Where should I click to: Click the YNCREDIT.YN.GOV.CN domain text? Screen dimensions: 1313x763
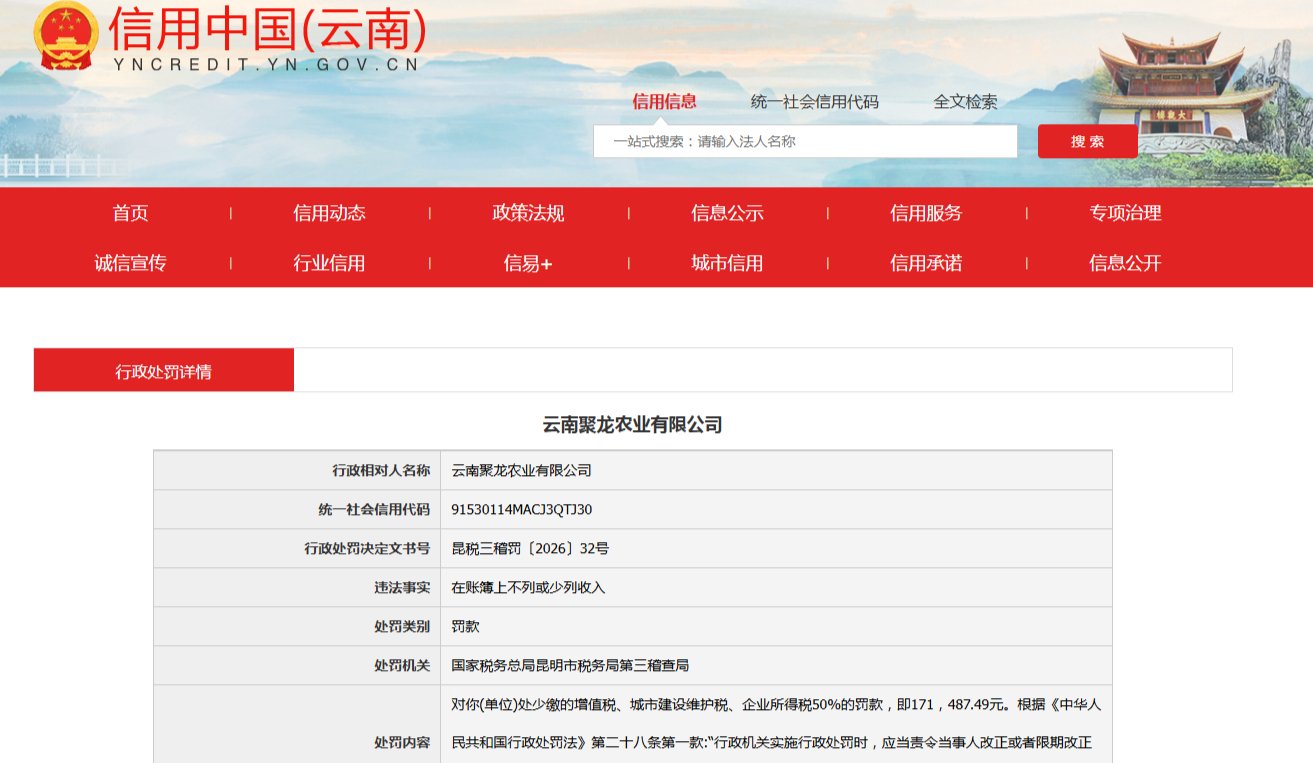pyautogui.click(x=265, y=64)
